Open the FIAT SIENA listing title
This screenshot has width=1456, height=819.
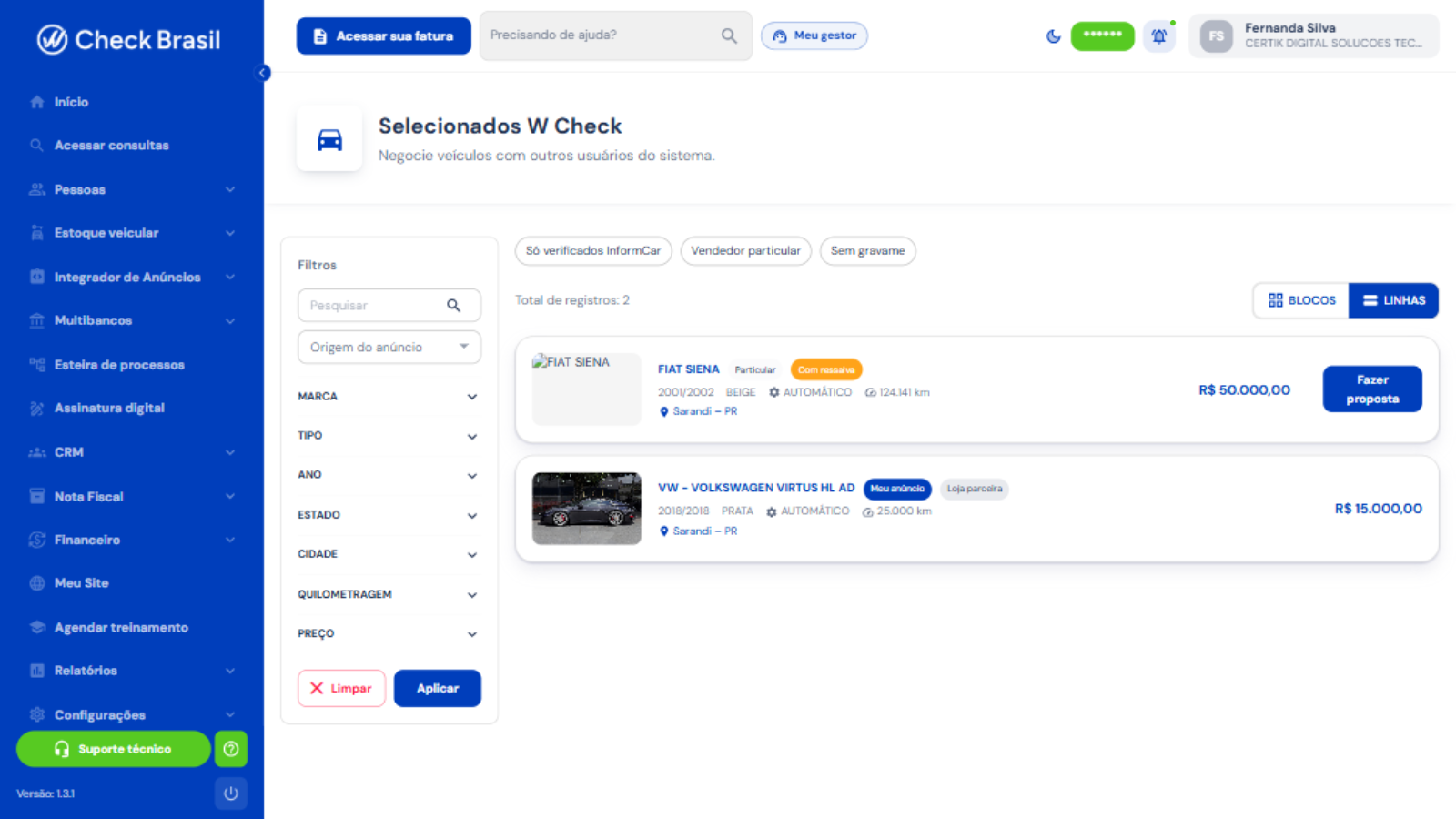pos(688,369)
